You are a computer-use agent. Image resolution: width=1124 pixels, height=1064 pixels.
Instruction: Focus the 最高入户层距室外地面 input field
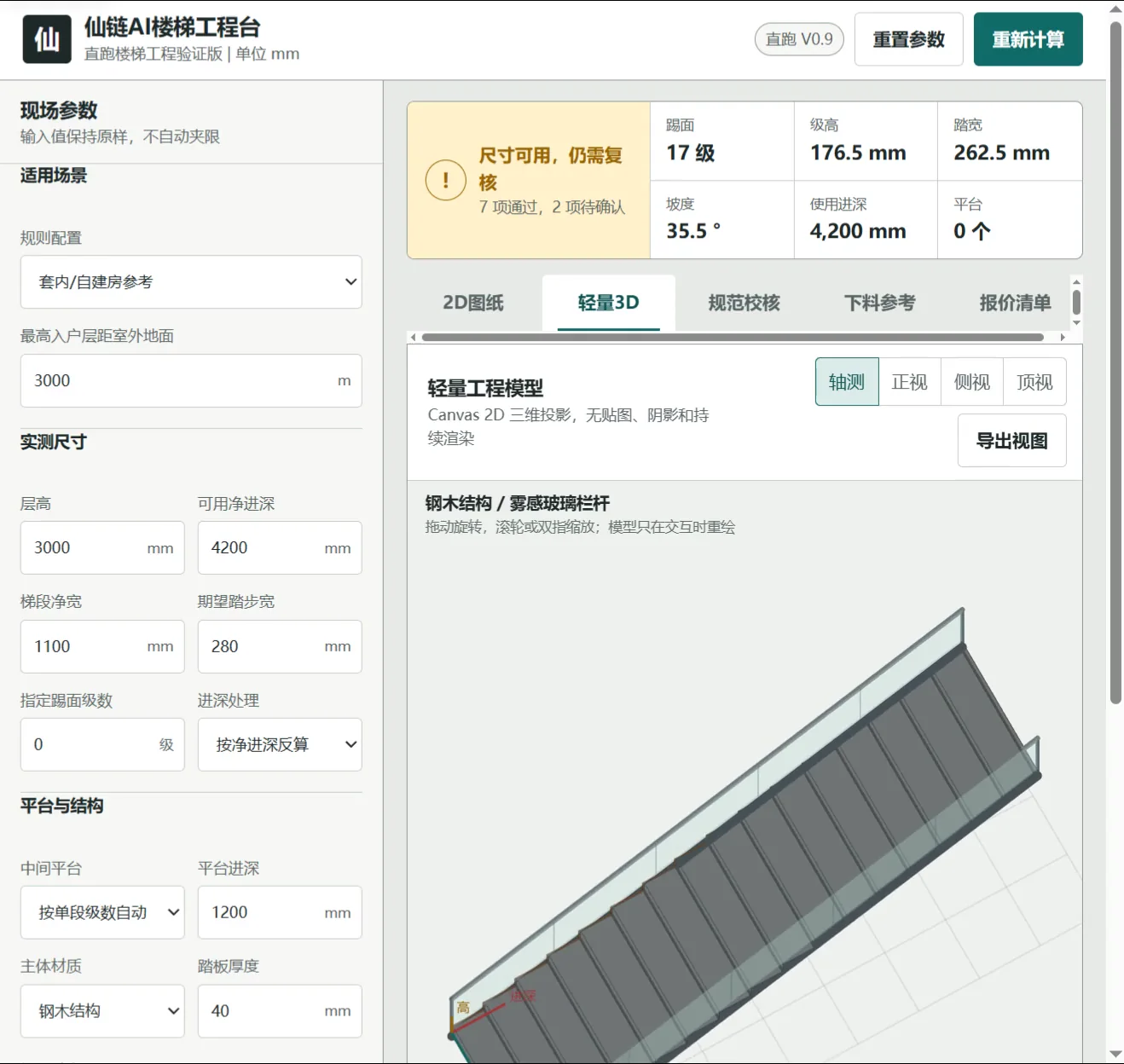[191, 381]
